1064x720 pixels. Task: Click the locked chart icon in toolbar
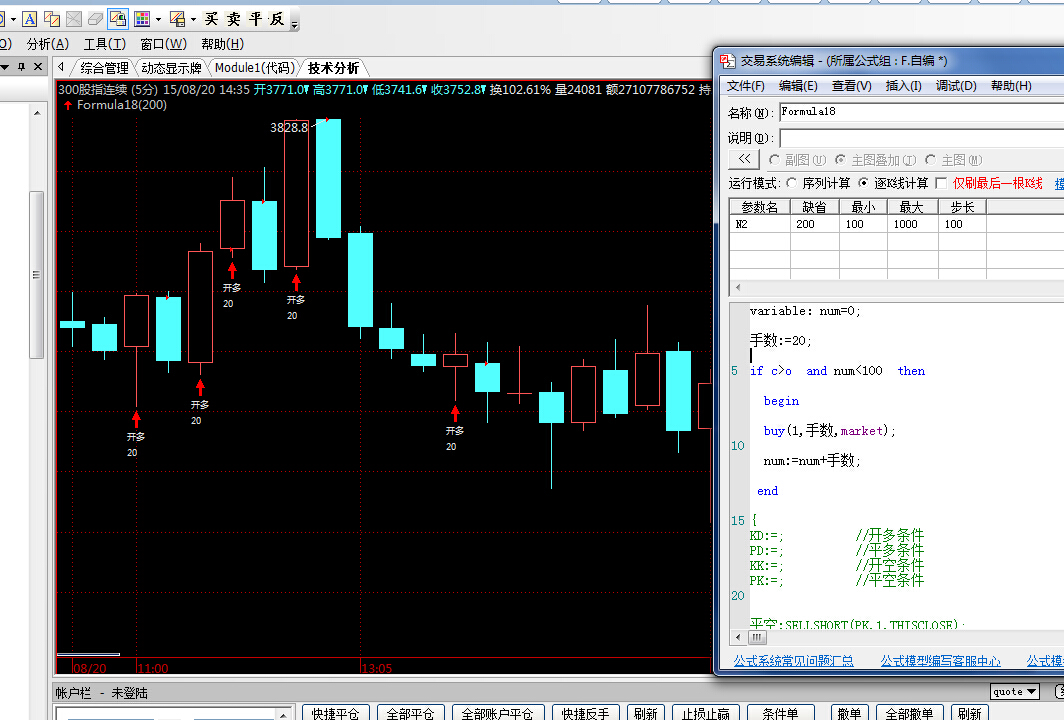(117, 19)
